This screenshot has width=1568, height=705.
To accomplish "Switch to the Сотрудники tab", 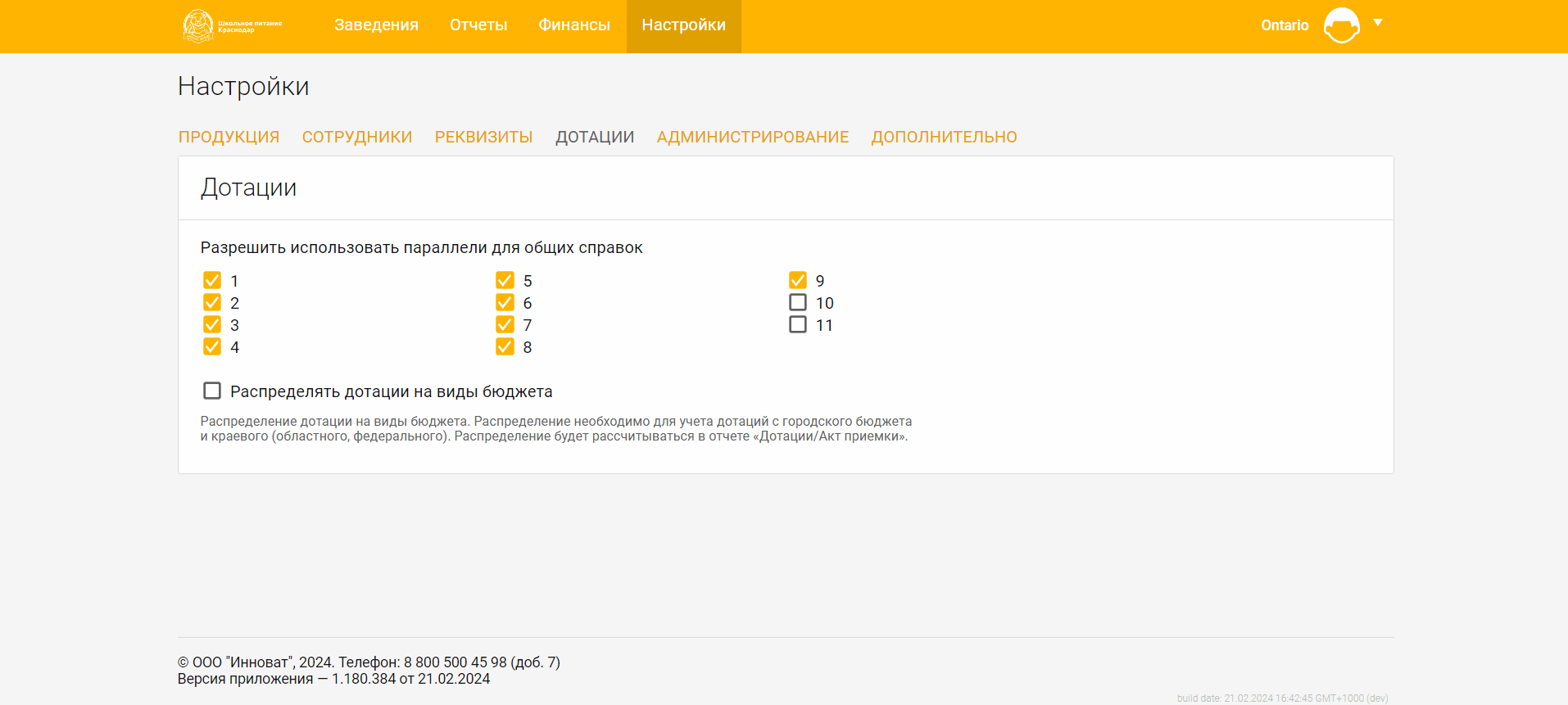I will 356,137.
